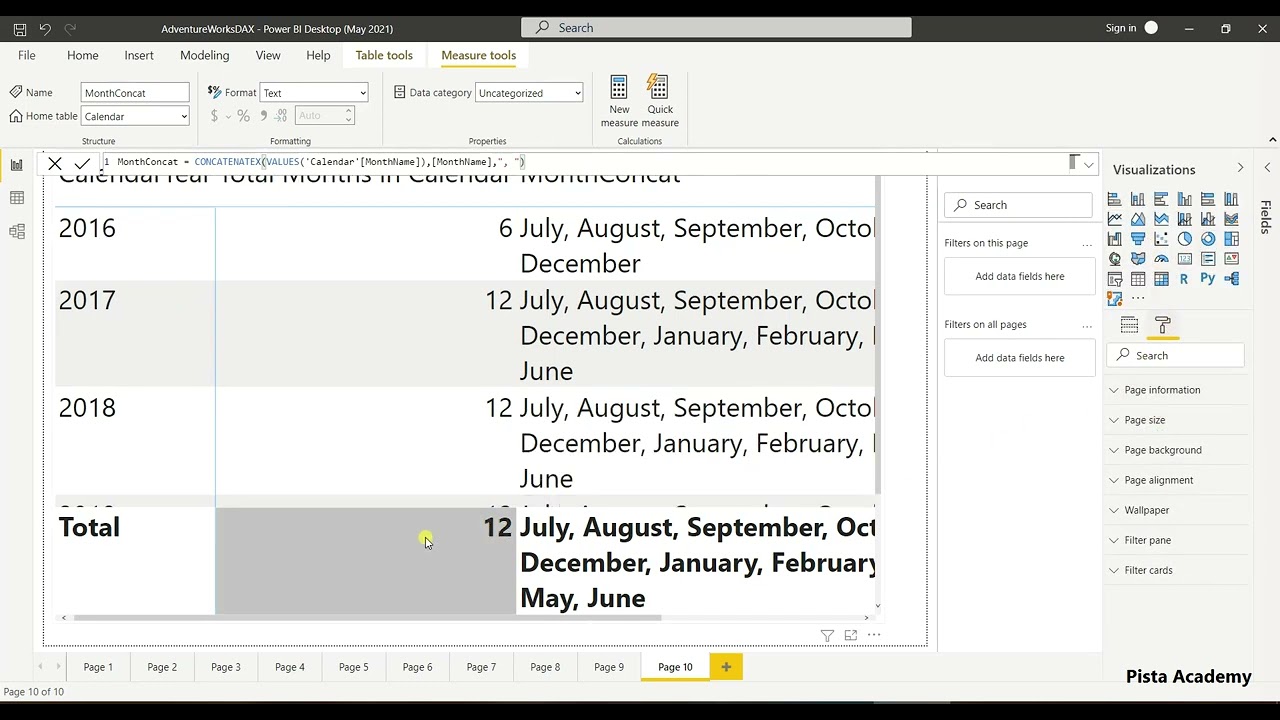Select the slicer visual
This screenshot has width=1280, height=720.
[1114, 279]
